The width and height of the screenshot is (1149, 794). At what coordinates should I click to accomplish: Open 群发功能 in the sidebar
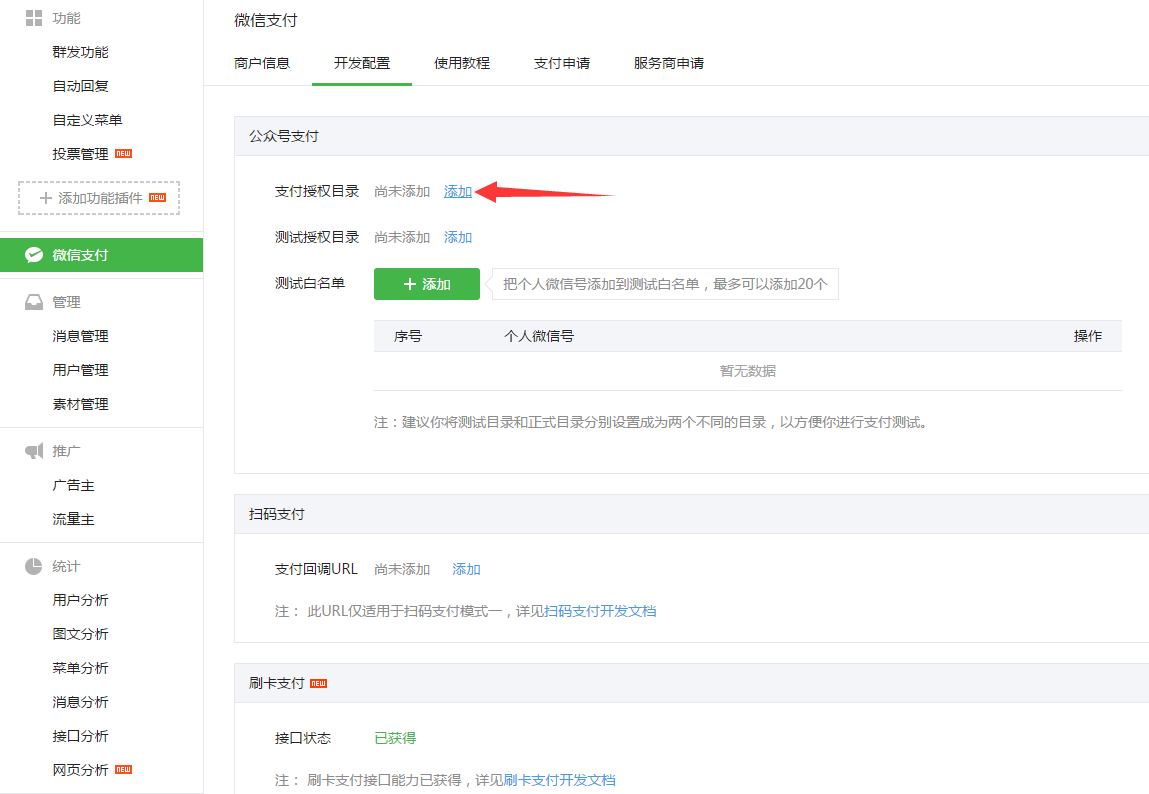click(81, 52)
